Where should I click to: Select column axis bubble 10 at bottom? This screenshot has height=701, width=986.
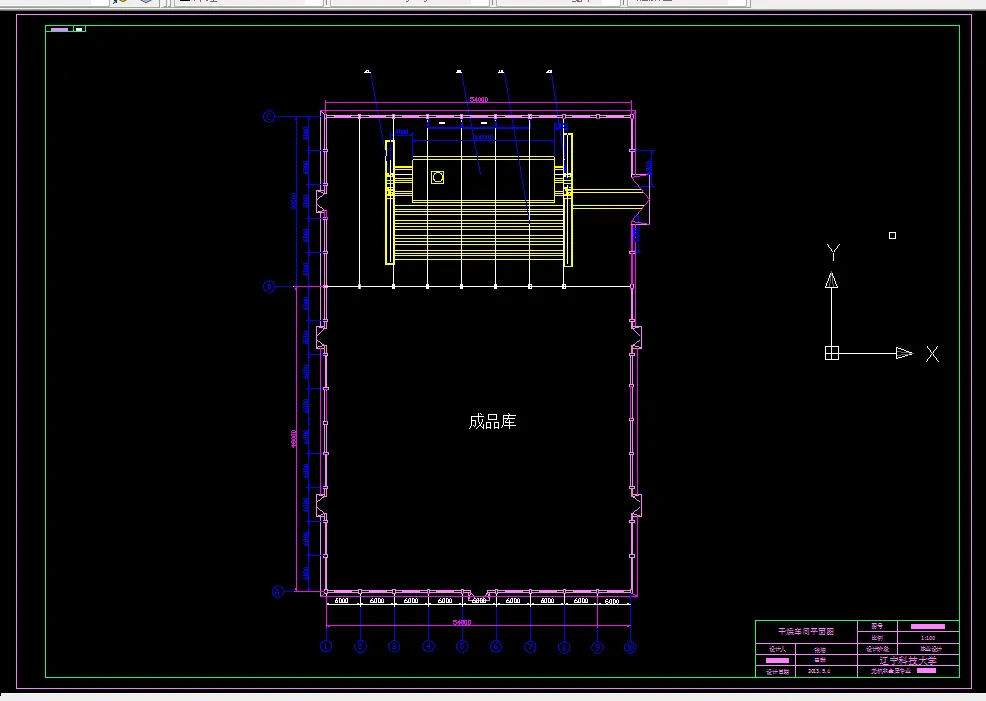click(630, 647)
